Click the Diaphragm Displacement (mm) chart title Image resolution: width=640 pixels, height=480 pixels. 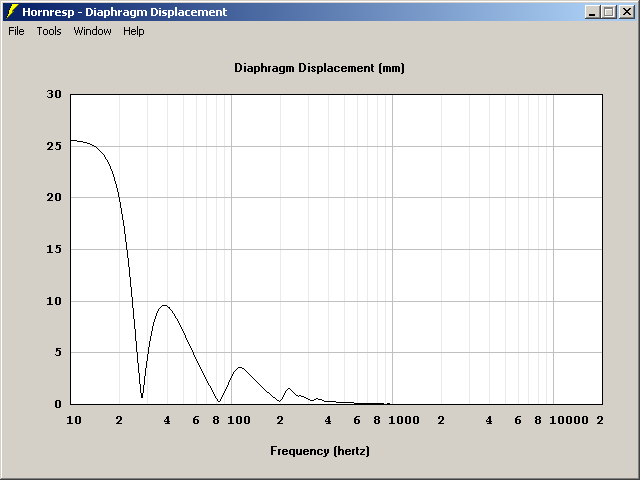tap(319, 68)
